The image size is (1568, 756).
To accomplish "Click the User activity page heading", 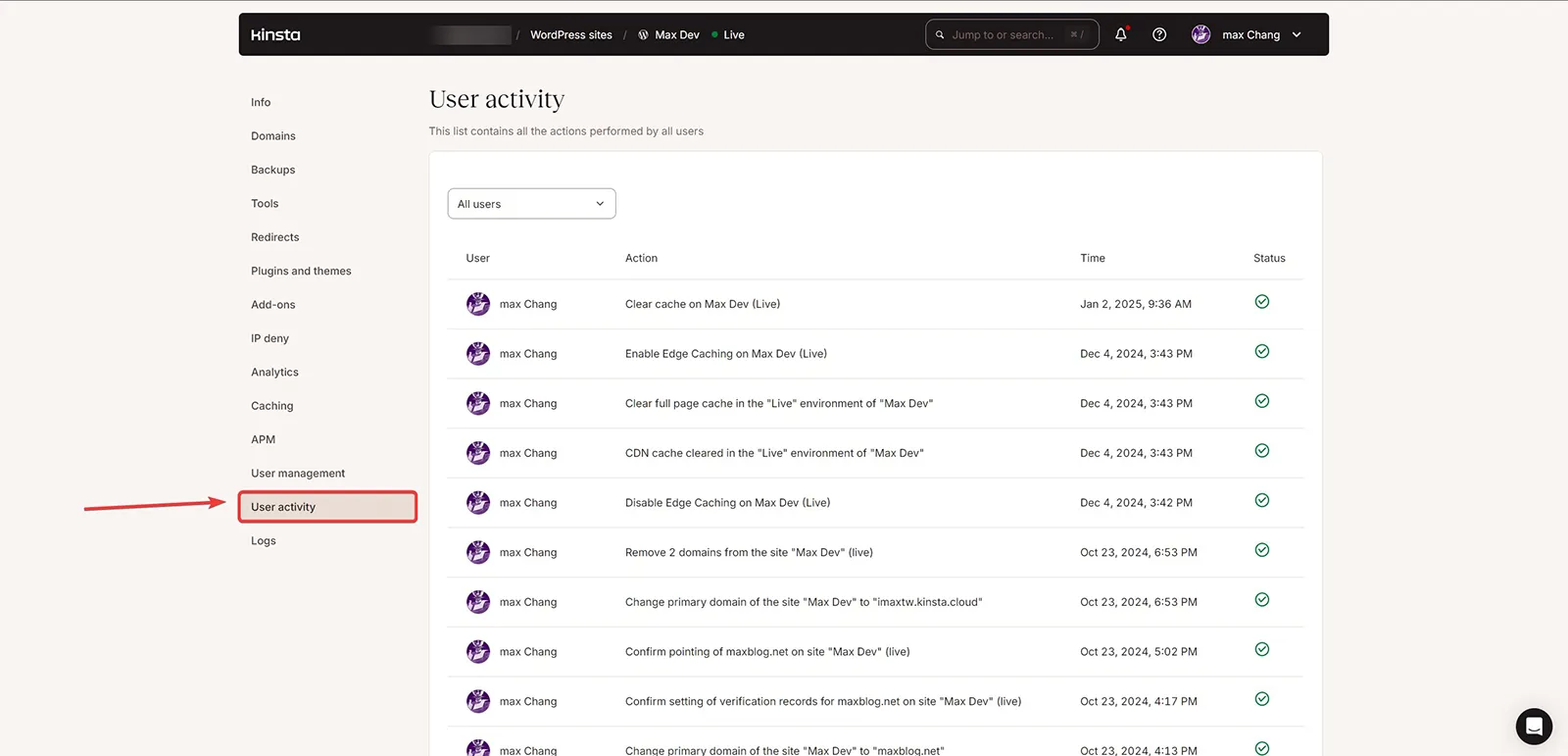I will (497, 99).
